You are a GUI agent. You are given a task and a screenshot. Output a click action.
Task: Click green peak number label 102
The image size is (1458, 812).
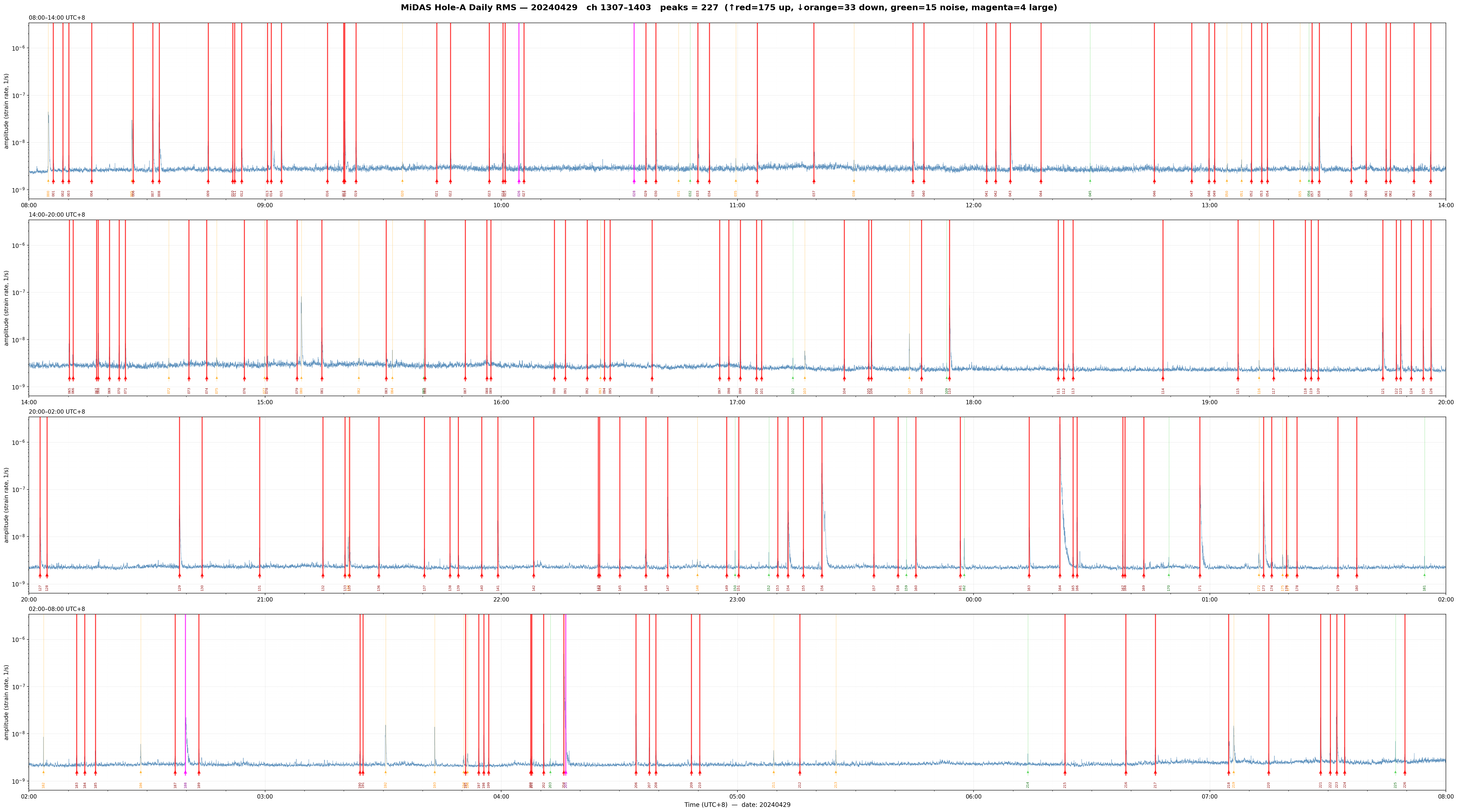click(793, 391)
